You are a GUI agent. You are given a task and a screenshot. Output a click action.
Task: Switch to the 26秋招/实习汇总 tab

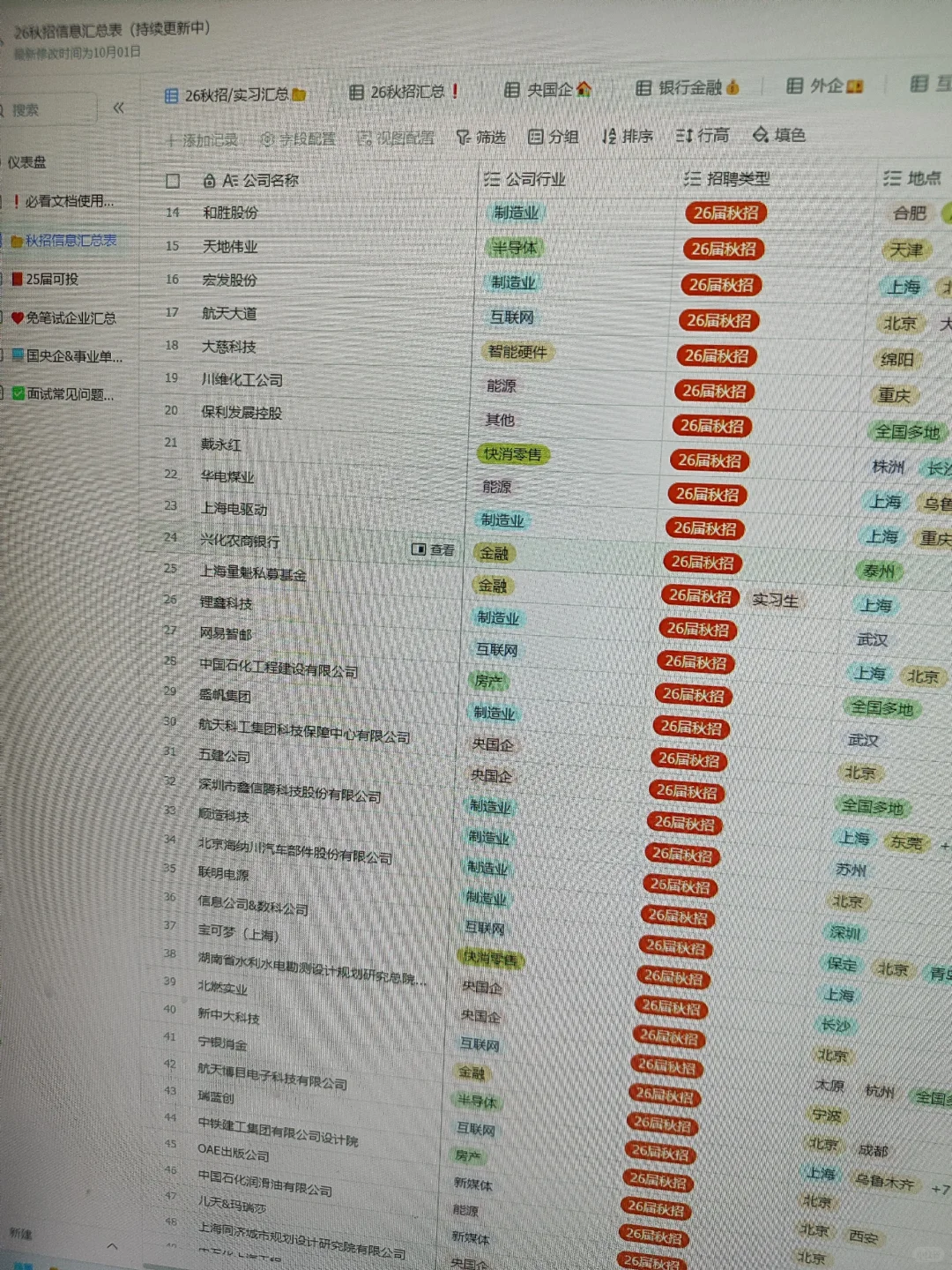point(235,94)
